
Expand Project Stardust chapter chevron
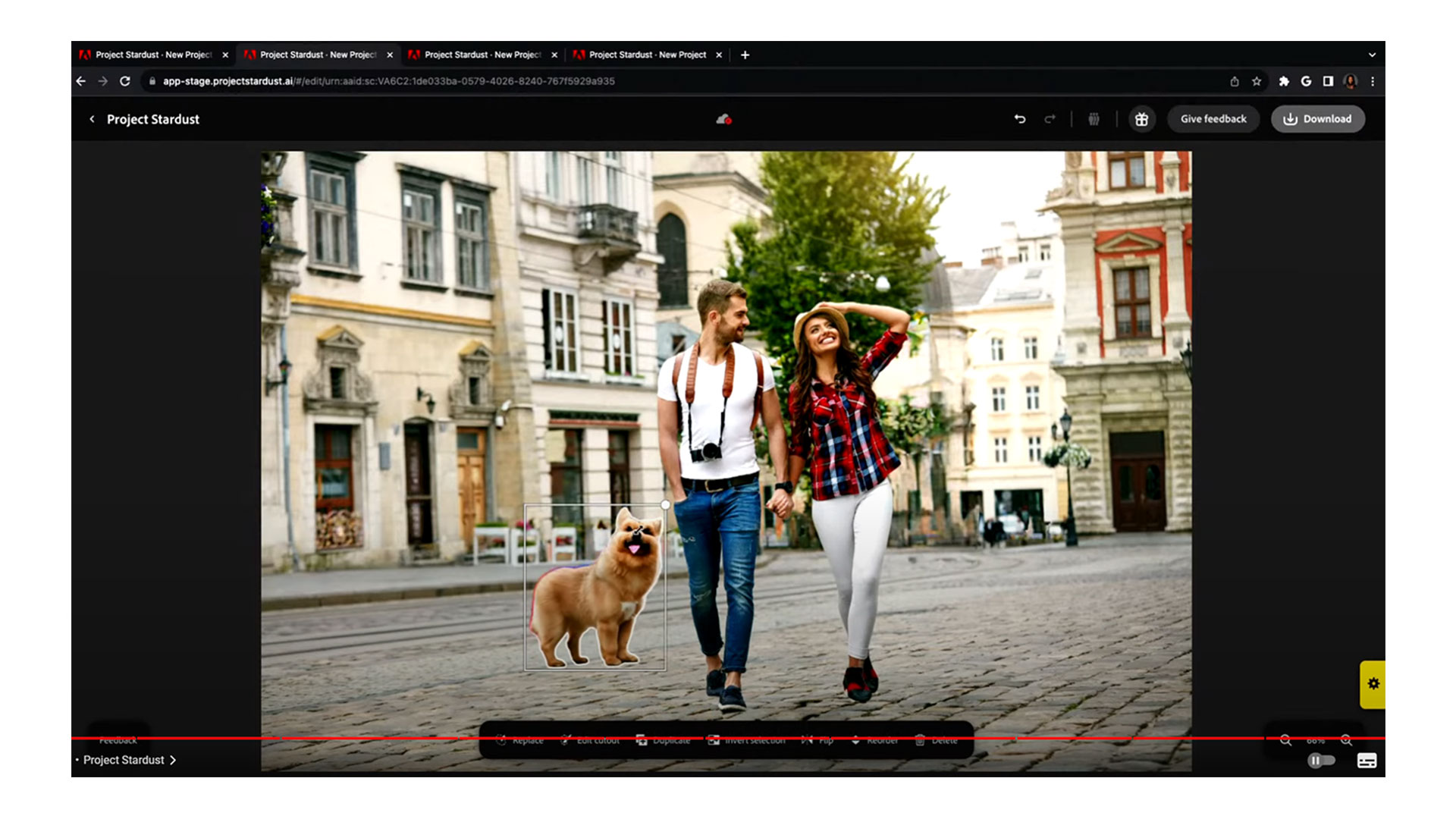tap(173, 760)
